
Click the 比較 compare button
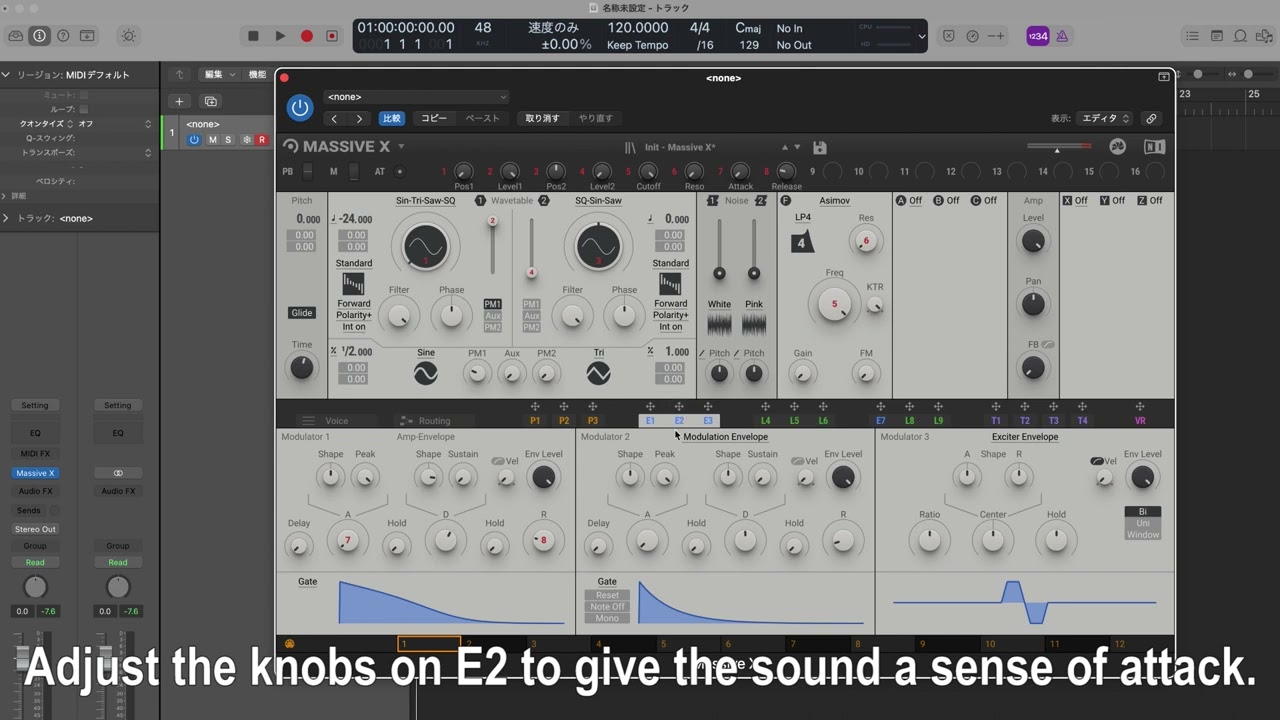click(x=392, y=118)
